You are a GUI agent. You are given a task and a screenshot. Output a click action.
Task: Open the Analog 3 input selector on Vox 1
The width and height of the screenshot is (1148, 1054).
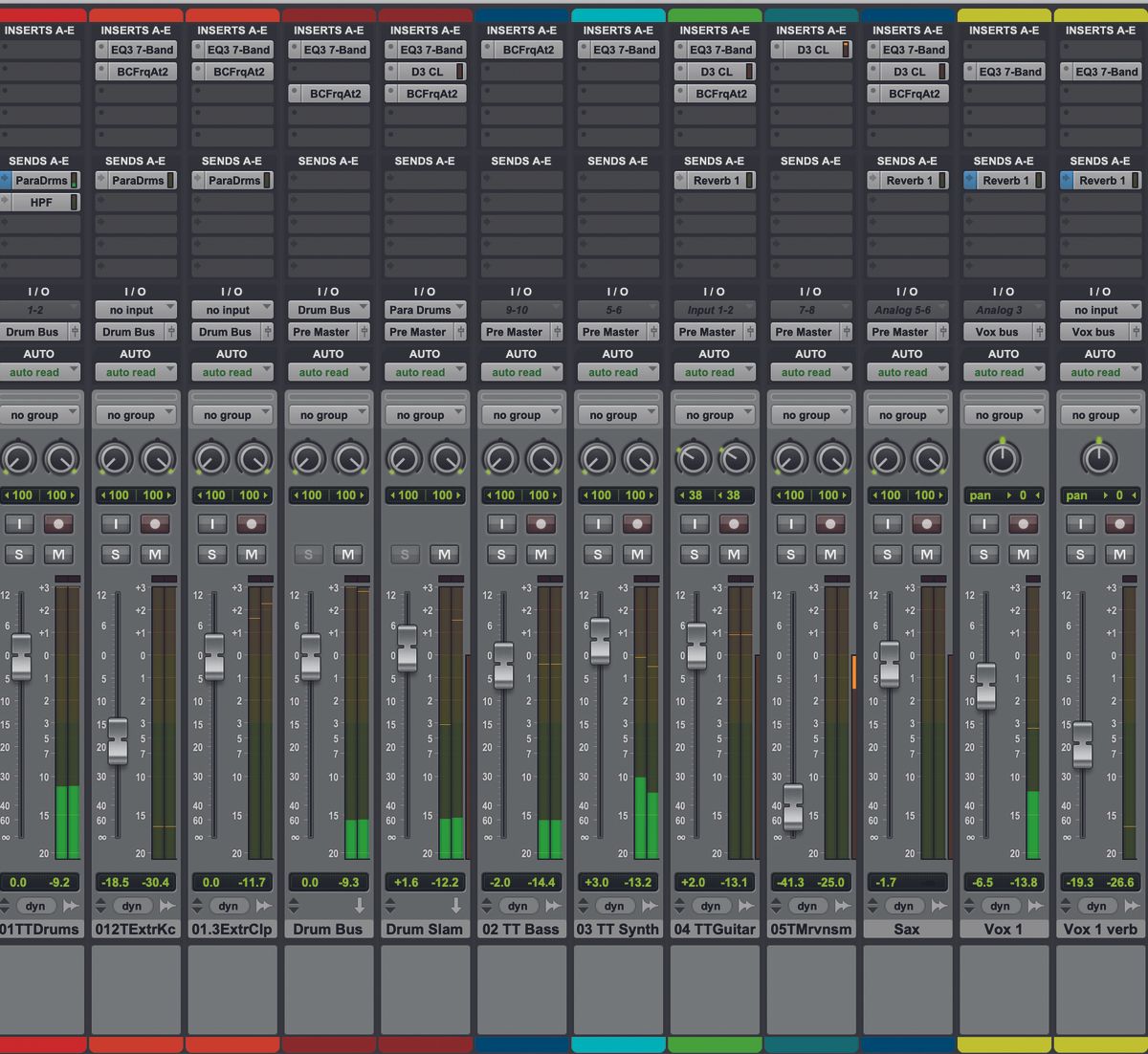pos(1004,309)
